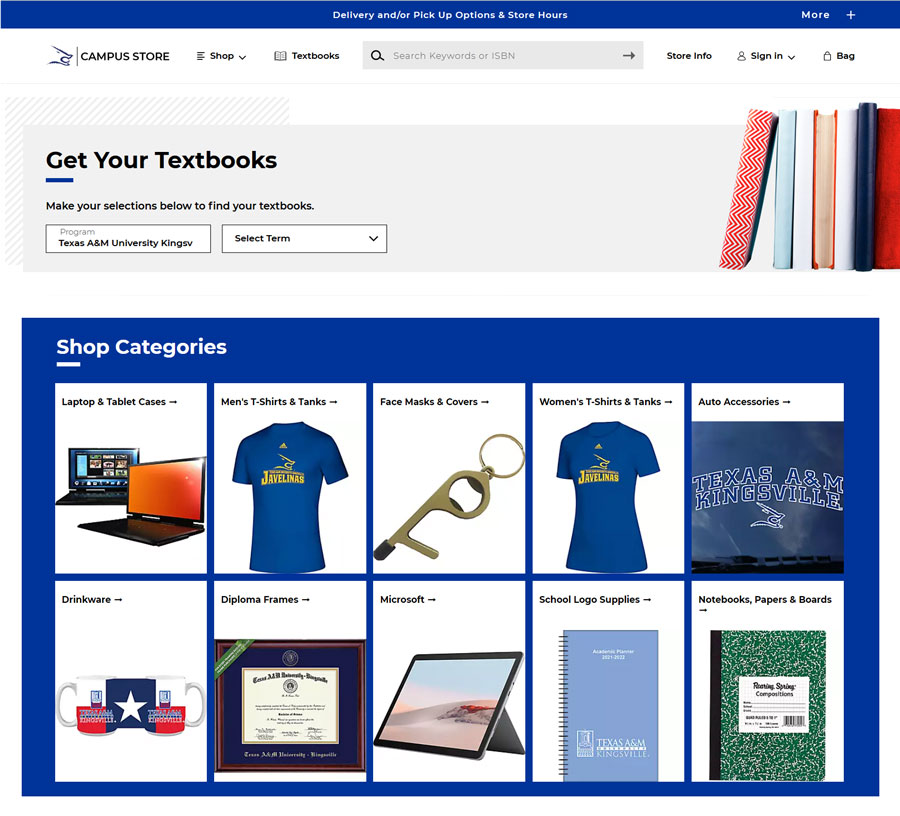
Task: Click More in the top banner
Action: (815, 15)
